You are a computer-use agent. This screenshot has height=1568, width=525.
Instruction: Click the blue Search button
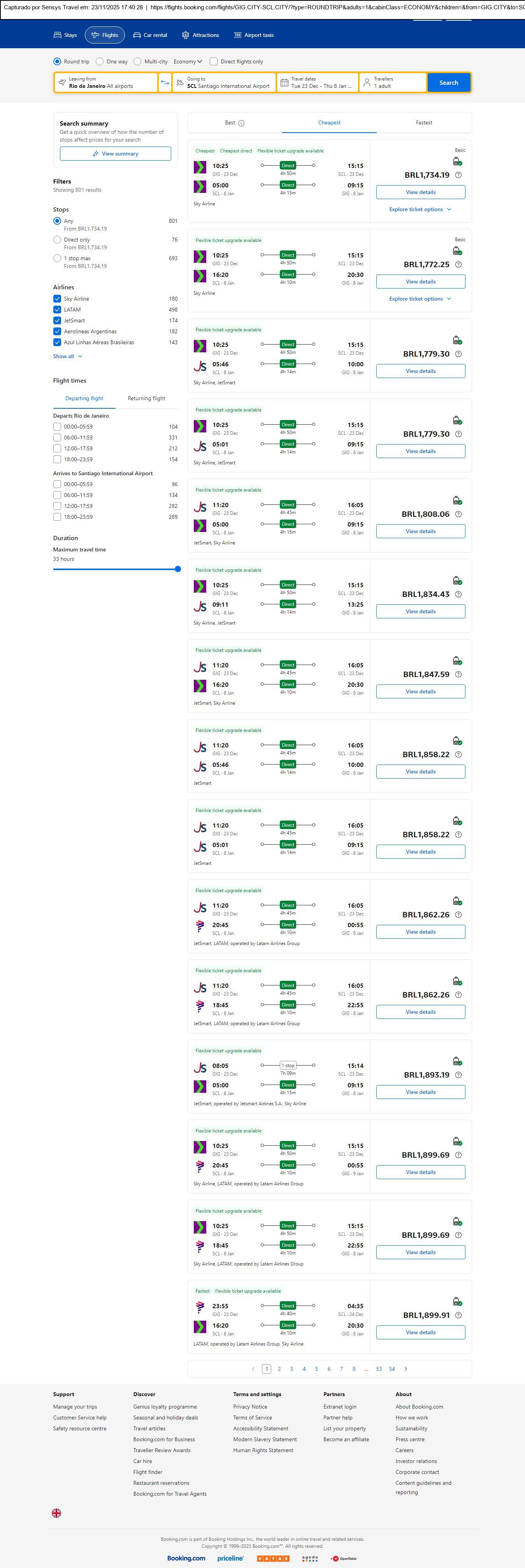[x=448, y=83]
